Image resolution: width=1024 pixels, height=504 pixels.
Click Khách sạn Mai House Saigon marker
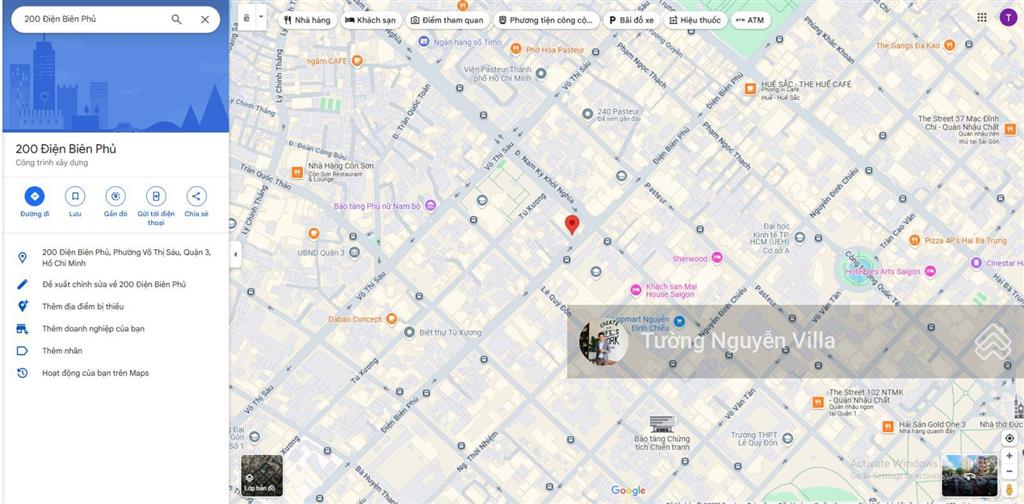click(x=635, y=290)
